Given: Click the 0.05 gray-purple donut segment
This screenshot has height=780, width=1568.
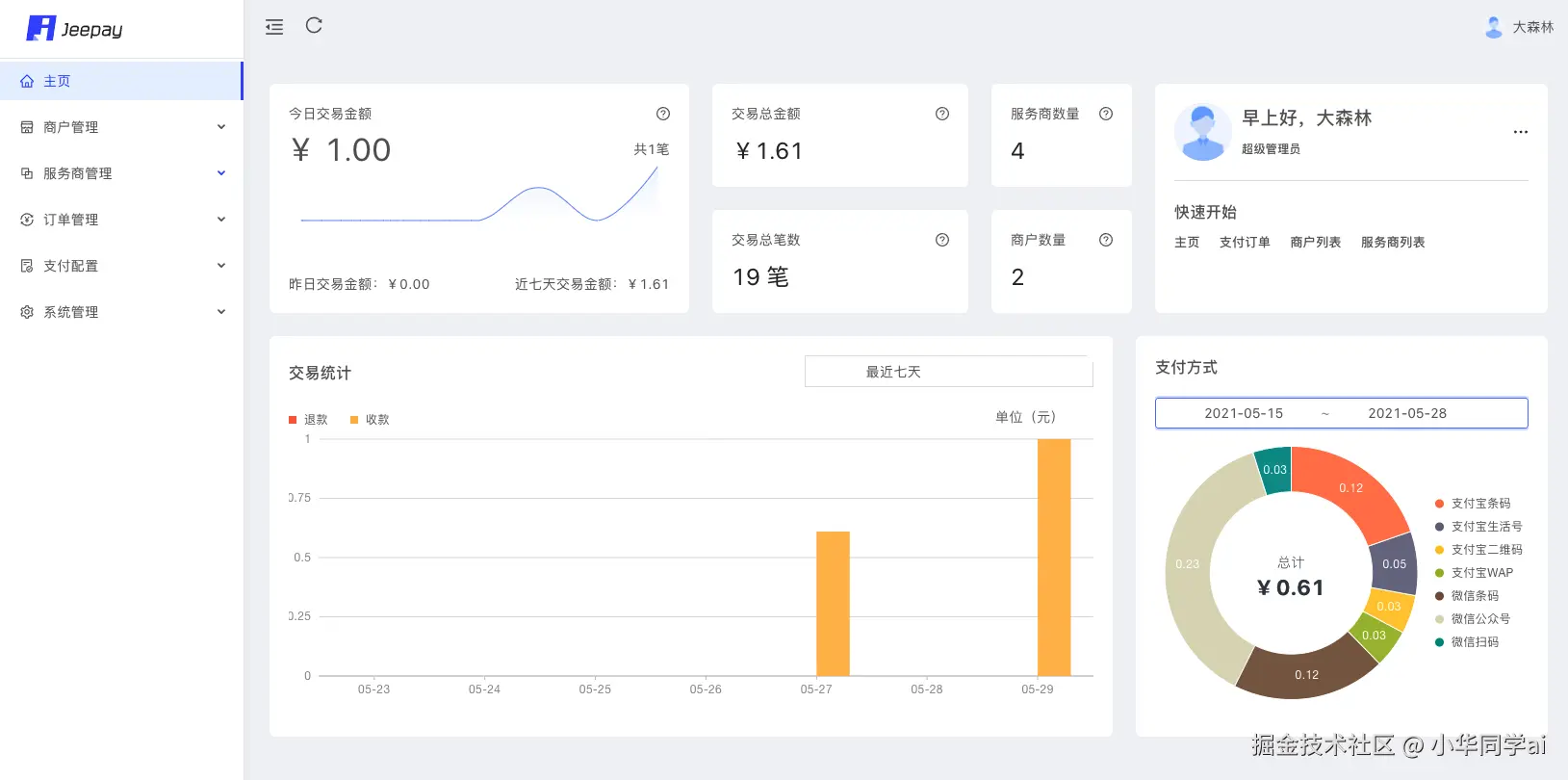Looking at the screenshot, I should tap(1394, 564).
